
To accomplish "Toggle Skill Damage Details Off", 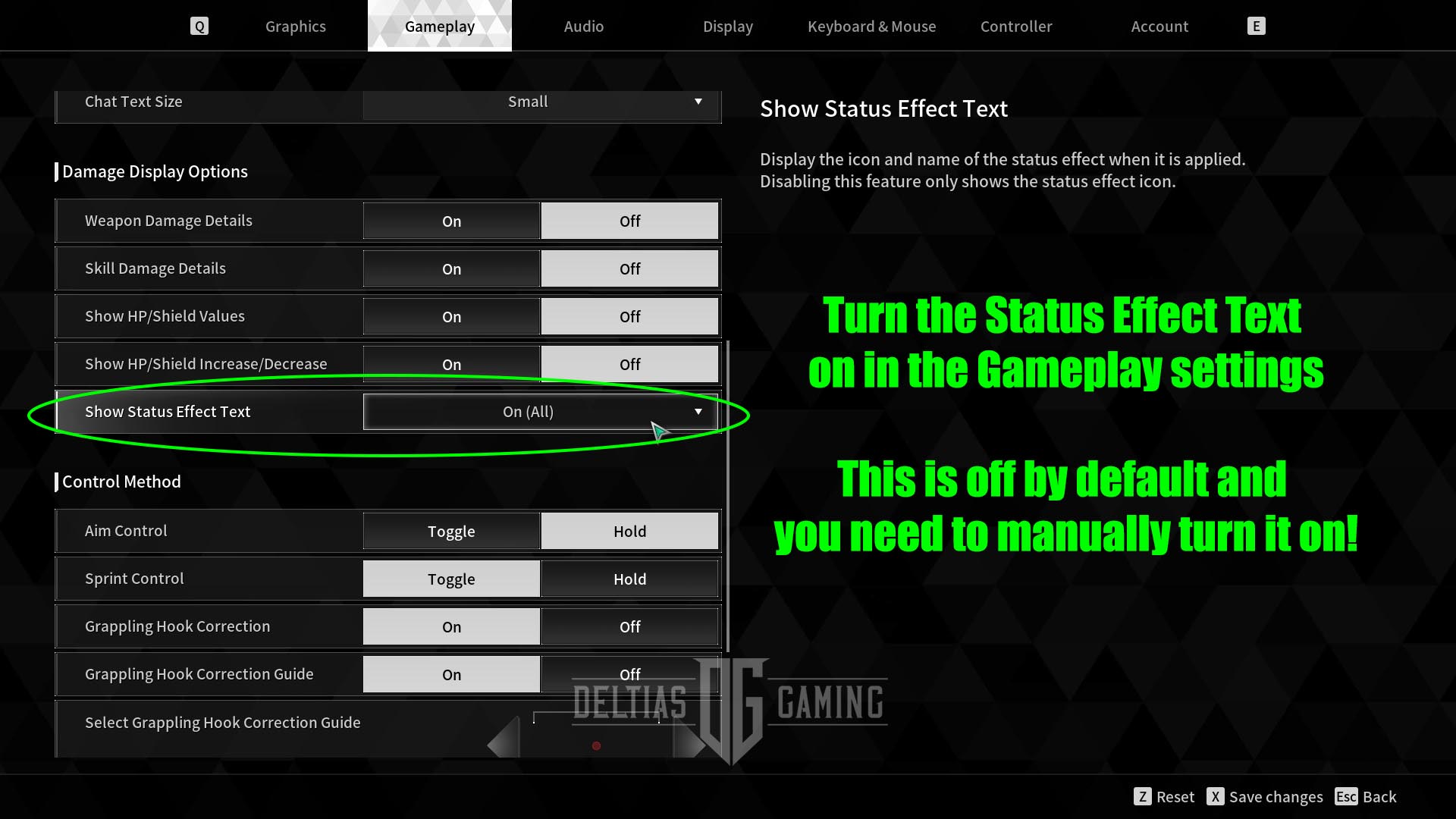I will click(x=629, y=268).
